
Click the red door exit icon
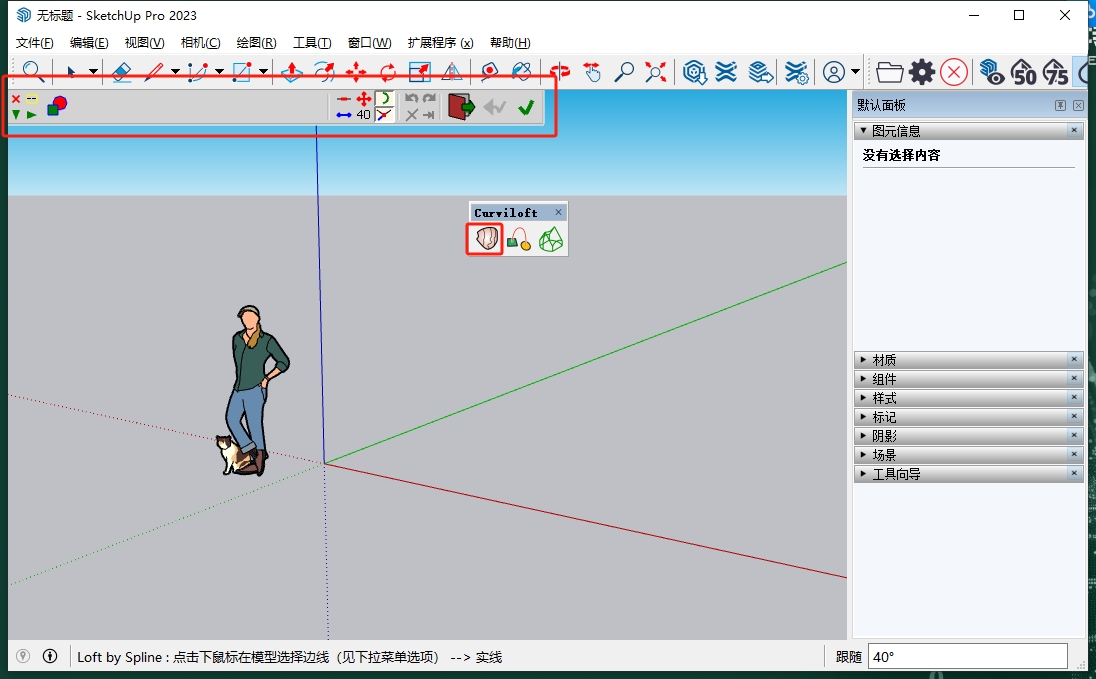coord(460,107)
